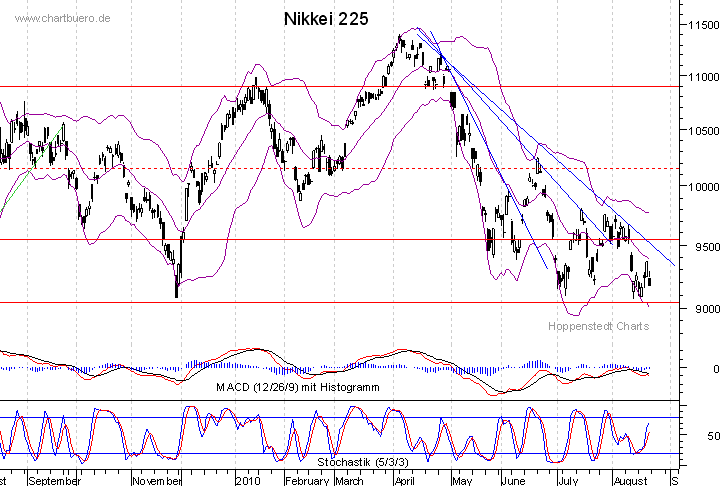This screenshot has width=723, height=486.
Task: Click the August month label
Action: pyautogui.click(x=631, y=481)
